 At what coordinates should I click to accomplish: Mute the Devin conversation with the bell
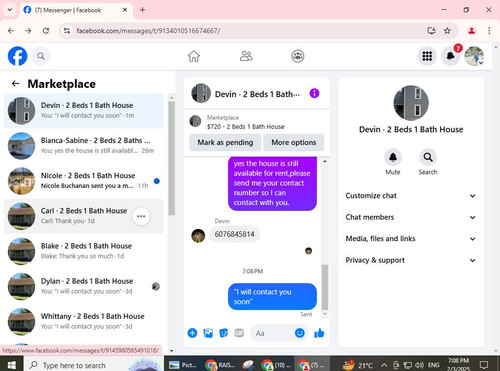(x=393, y=157)
